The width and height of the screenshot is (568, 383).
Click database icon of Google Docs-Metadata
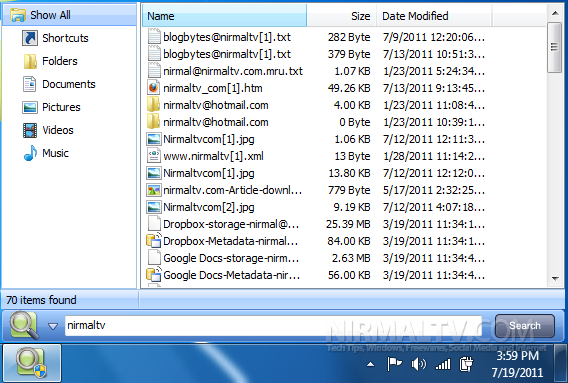[x=154, y=275]
